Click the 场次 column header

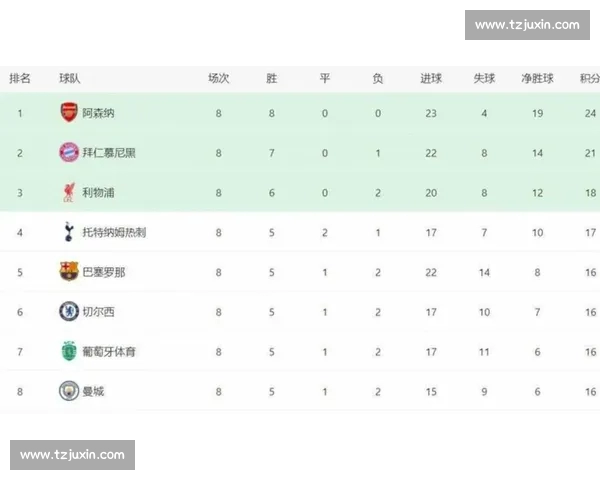(219, 78)
